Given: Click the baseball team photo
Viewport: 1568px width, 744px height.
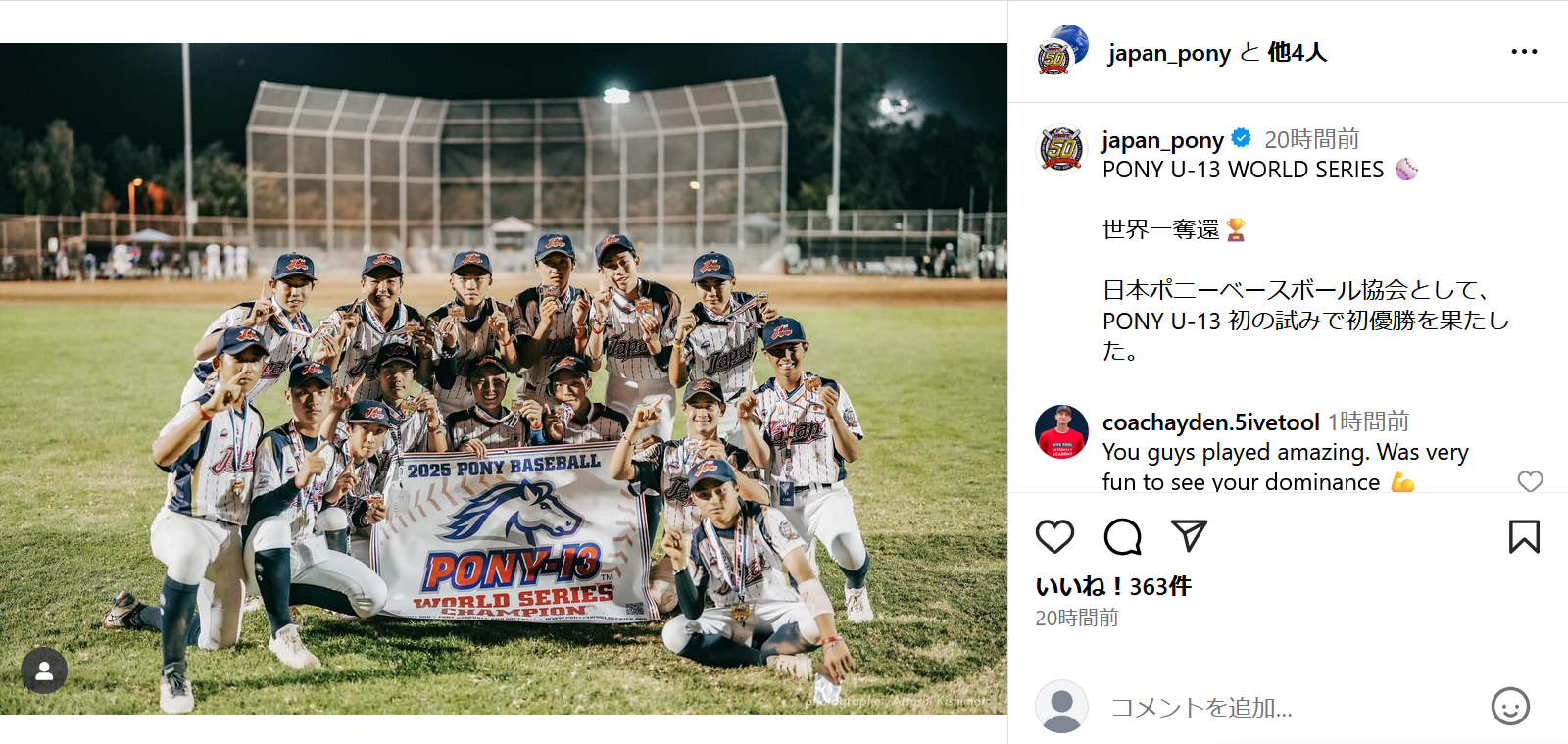Looking at the screenshot, I should click(x=504, y=378).
